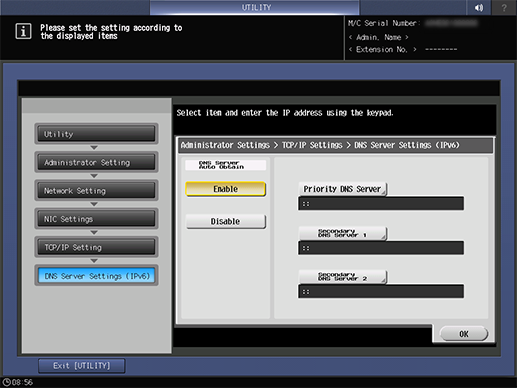This screenshot has width=517, height=388.
Task: Select DNS Server Settings (IPv6) item
Action: point(96,276)
